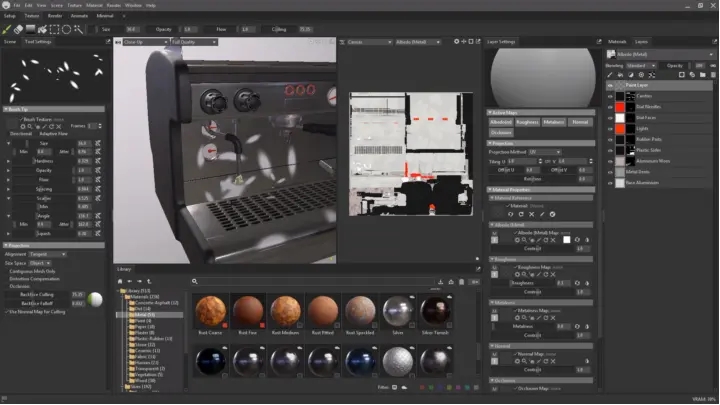Toggle Brush Texture checkbox
The width and height of the screenshot is (720, 405).
point(21,119)
